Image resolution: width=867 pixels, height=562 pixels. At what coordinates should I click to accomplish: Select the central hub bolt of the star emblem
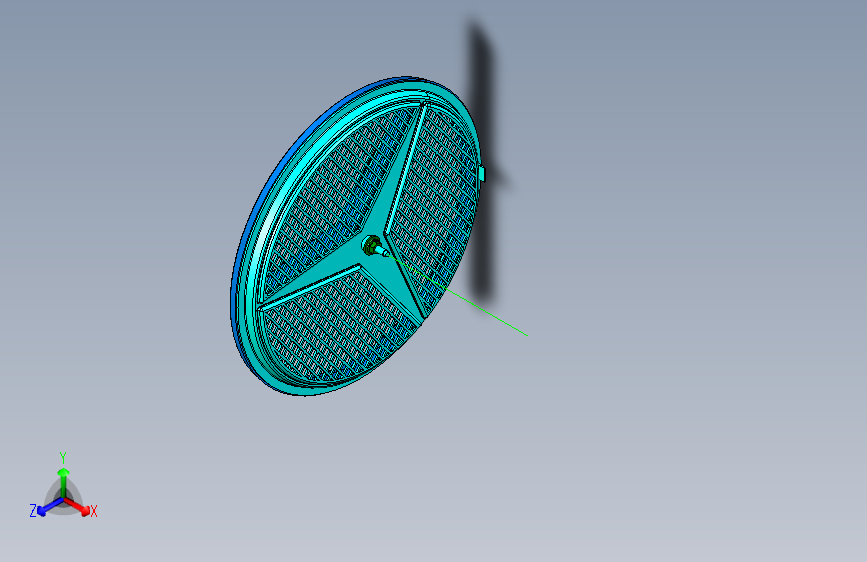tap(373, 244)
